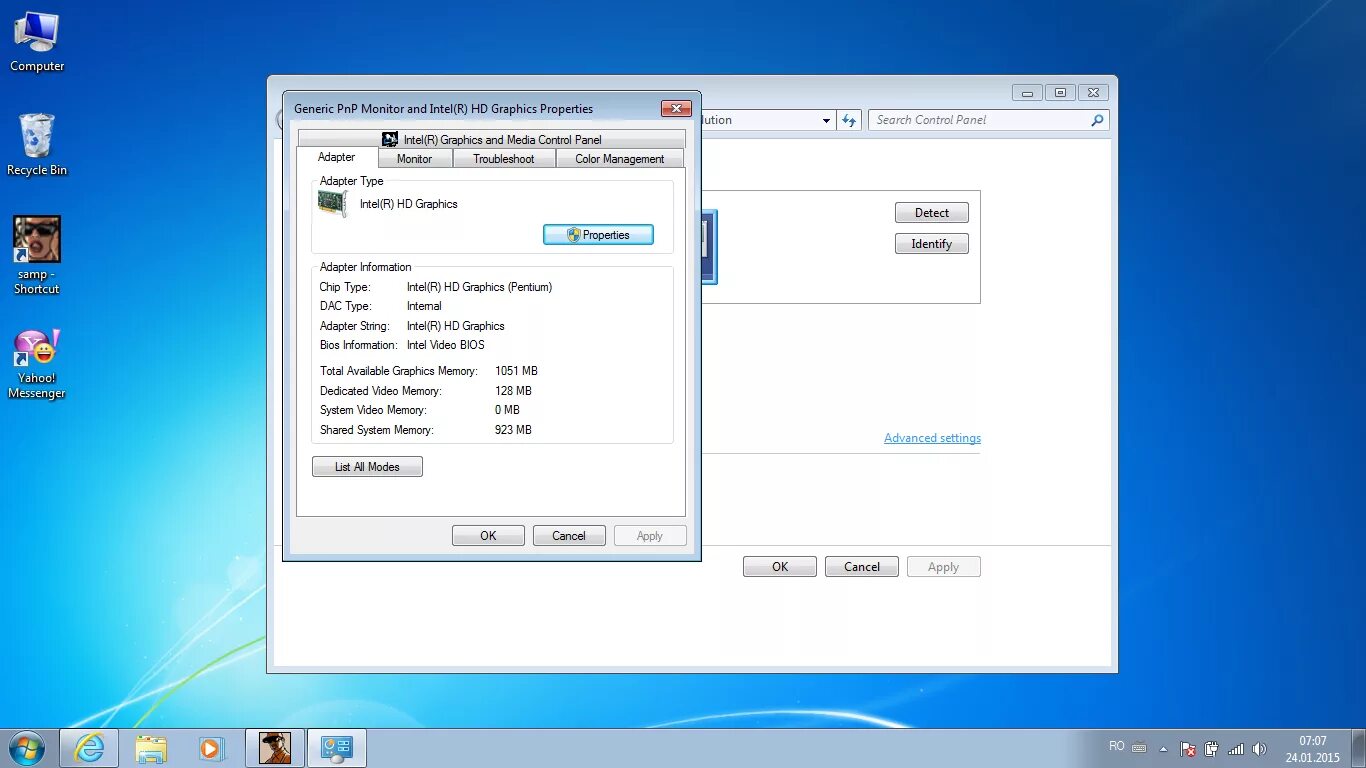
Task: Click Cancel in the Screen Resolution window
Action: (x=862, y=567)
